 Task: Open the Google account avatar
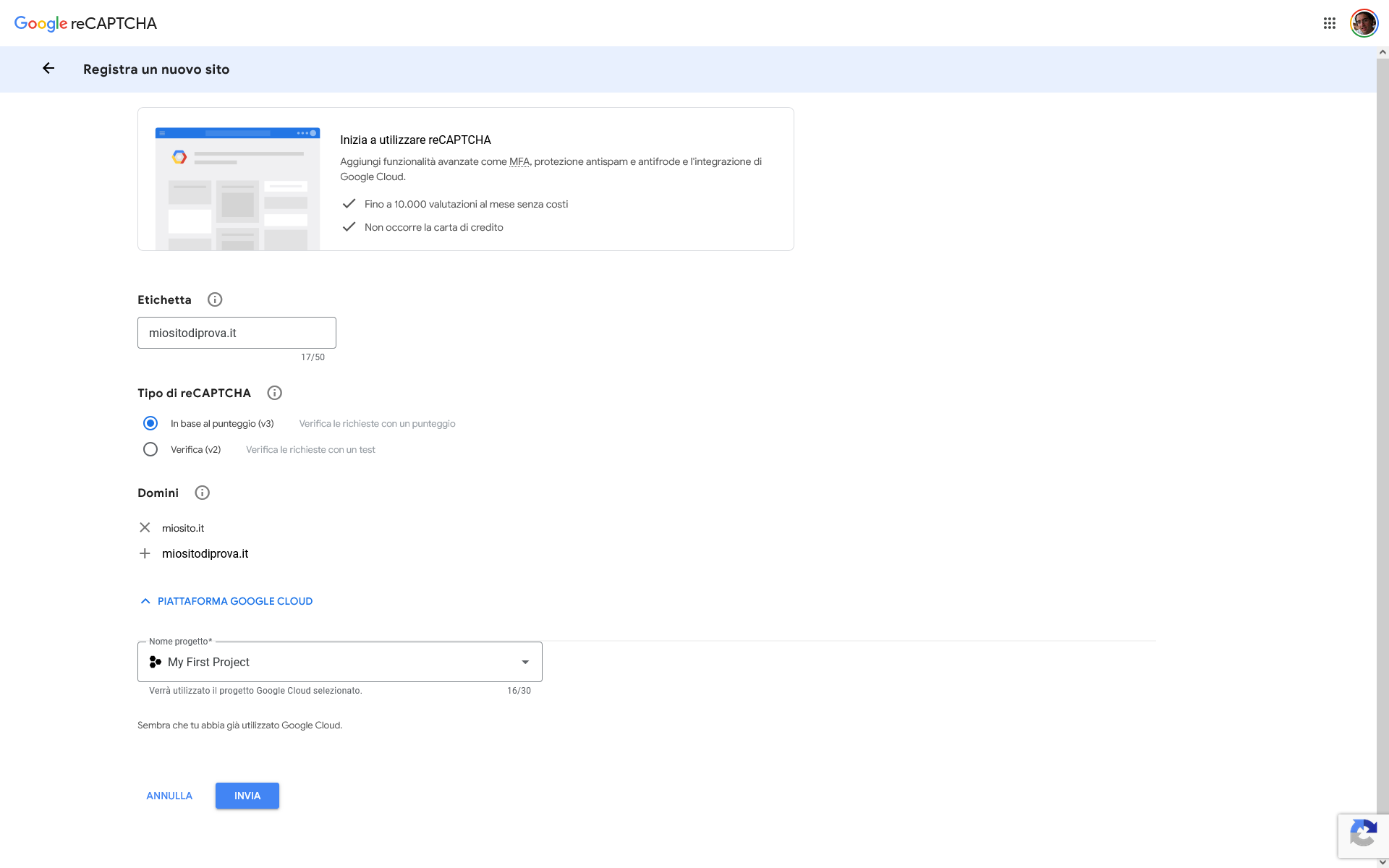(1364, 23)
